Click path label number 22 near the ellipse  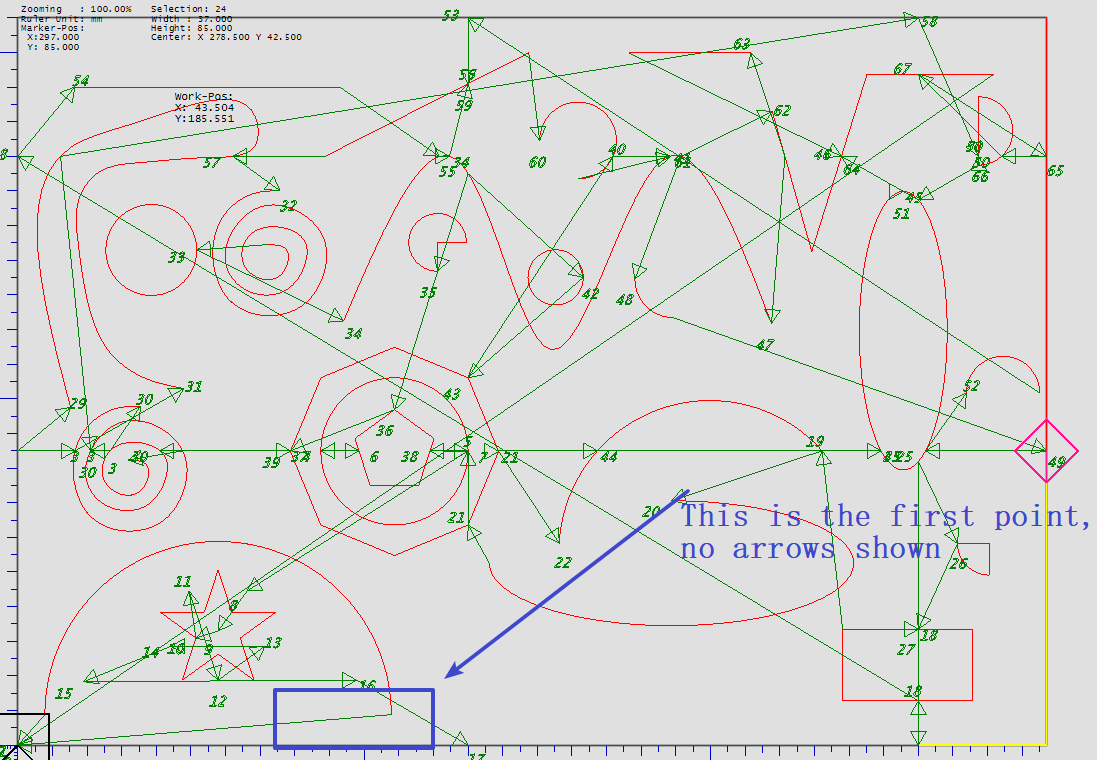[563, 563]
